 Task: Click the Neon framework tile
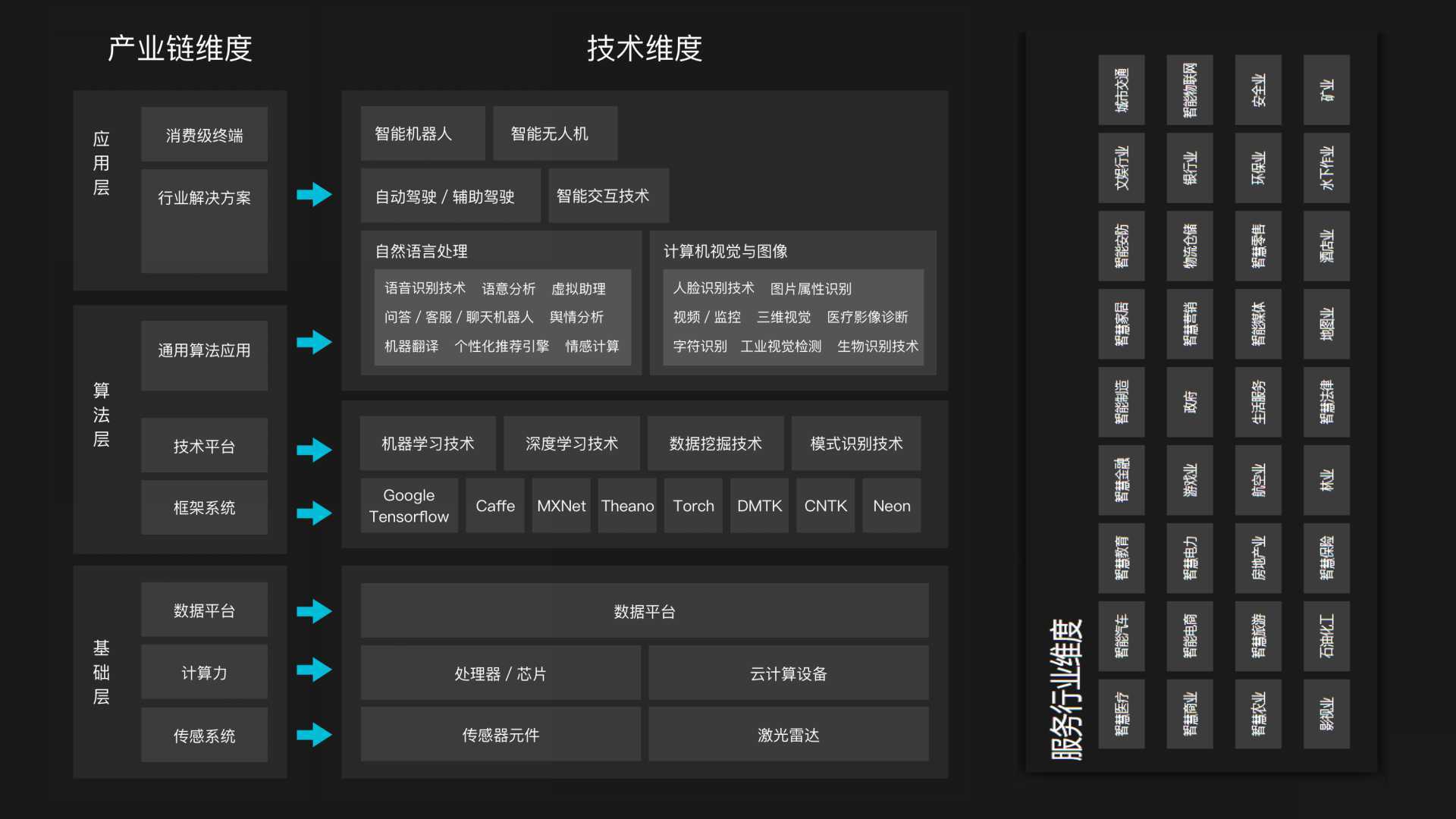coord(891,505)
